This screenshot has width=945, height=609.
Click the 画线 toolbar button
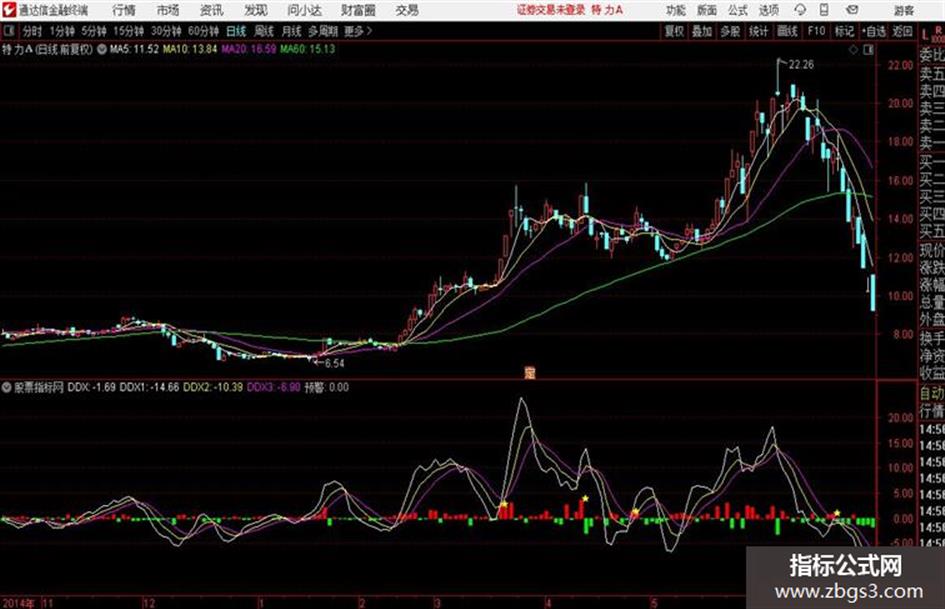click(787, 31)
